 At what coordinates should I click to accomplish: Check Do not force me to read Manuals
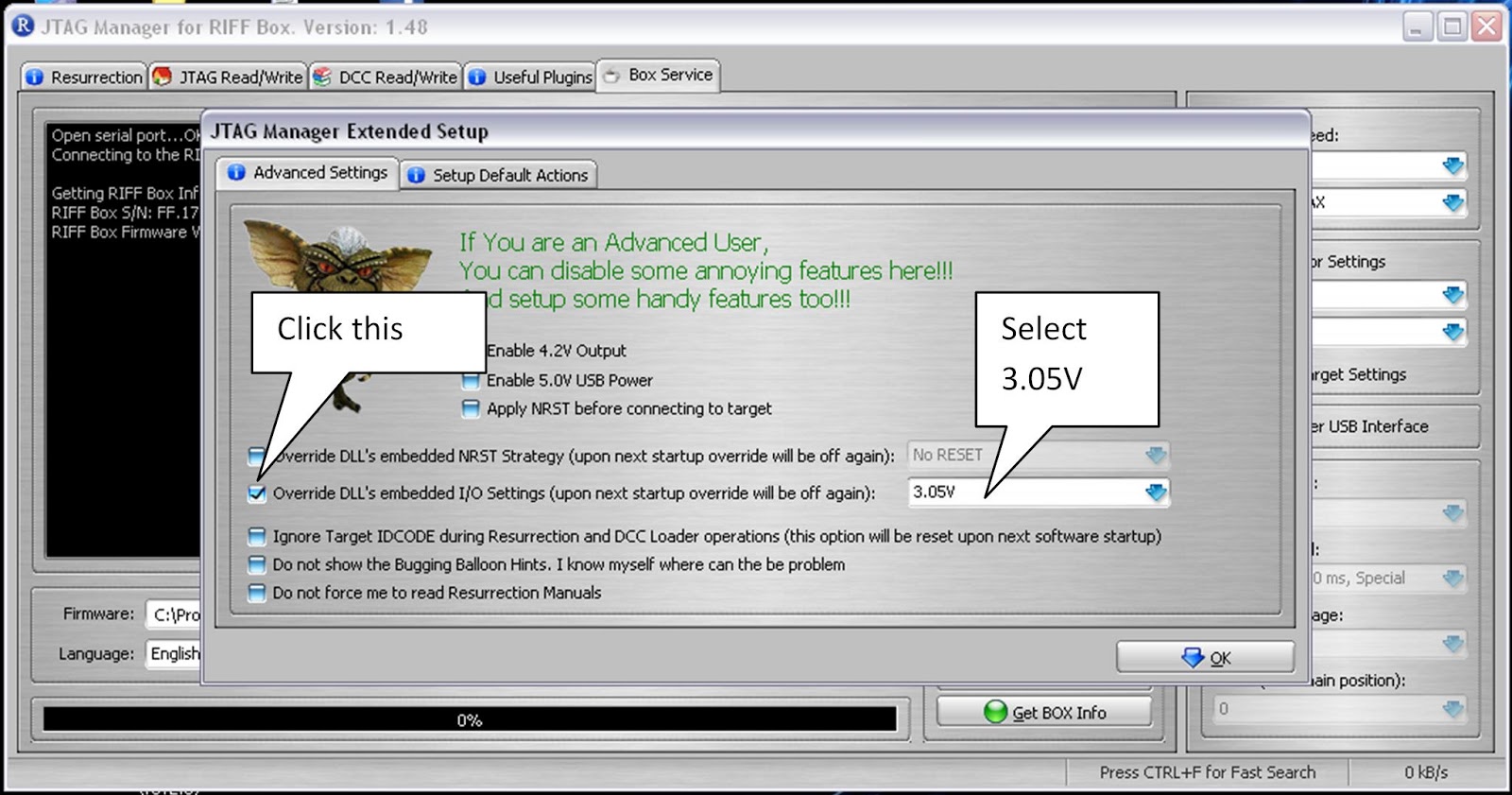pyautogui.click(x=257, y=593)
